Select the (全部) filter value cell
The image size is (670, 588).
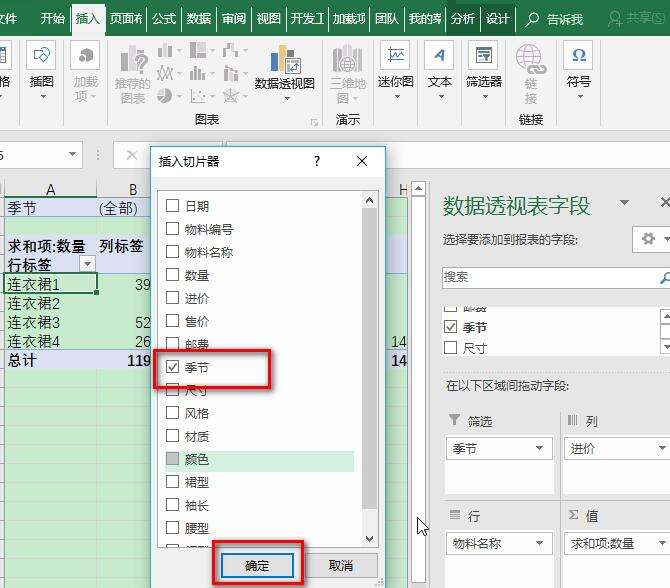click(x=124, y=209)
